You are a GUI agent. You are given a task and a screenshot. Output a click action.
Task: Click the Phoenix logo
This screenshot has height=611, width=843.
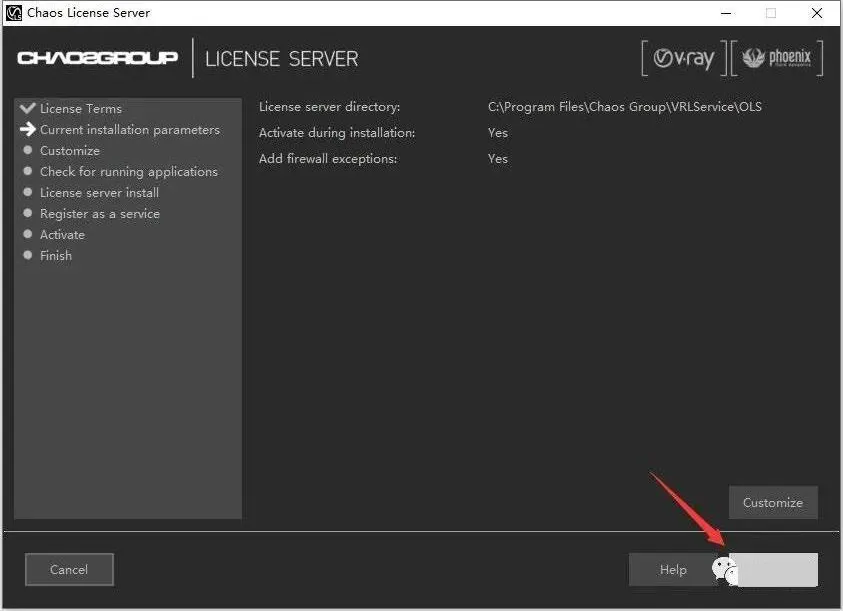[x=777, y=58]
